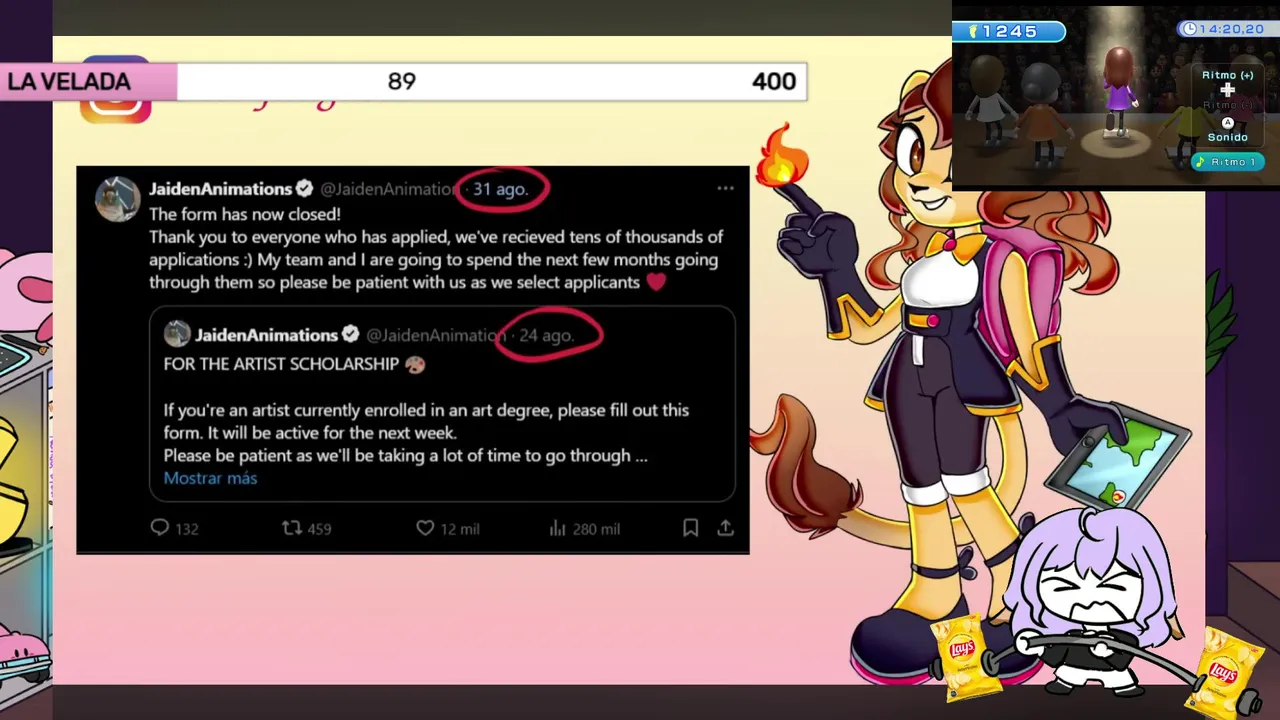Open the three-dot more options menu

(x=725, y=188)
